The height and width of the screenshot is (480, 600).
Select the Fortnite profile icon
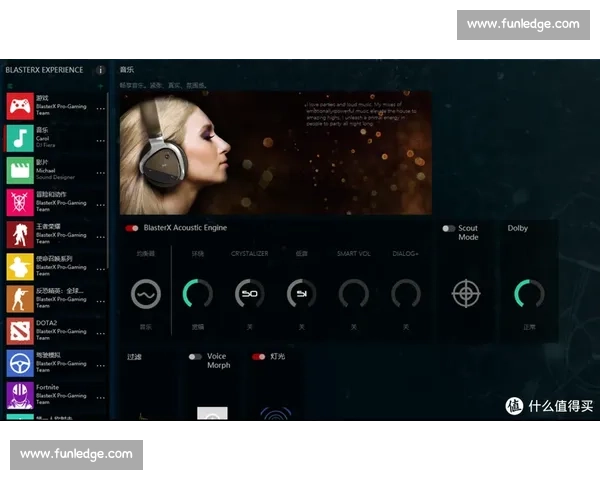pos(20,395)
